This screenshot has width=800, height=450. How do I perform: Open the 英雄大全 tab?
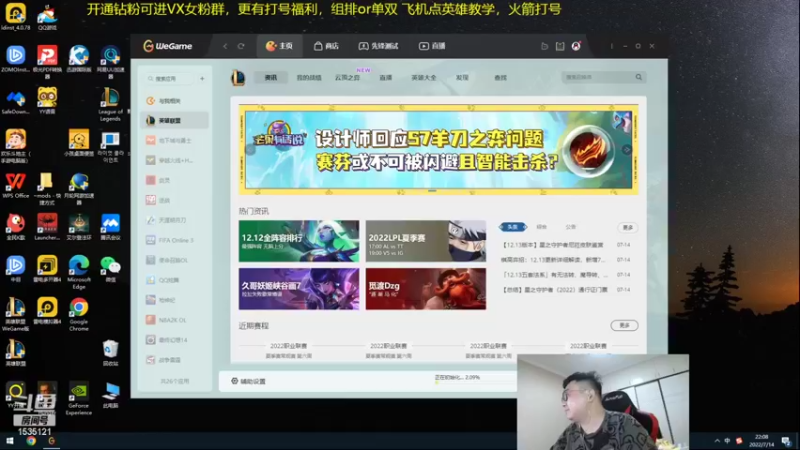pos(423,78)
